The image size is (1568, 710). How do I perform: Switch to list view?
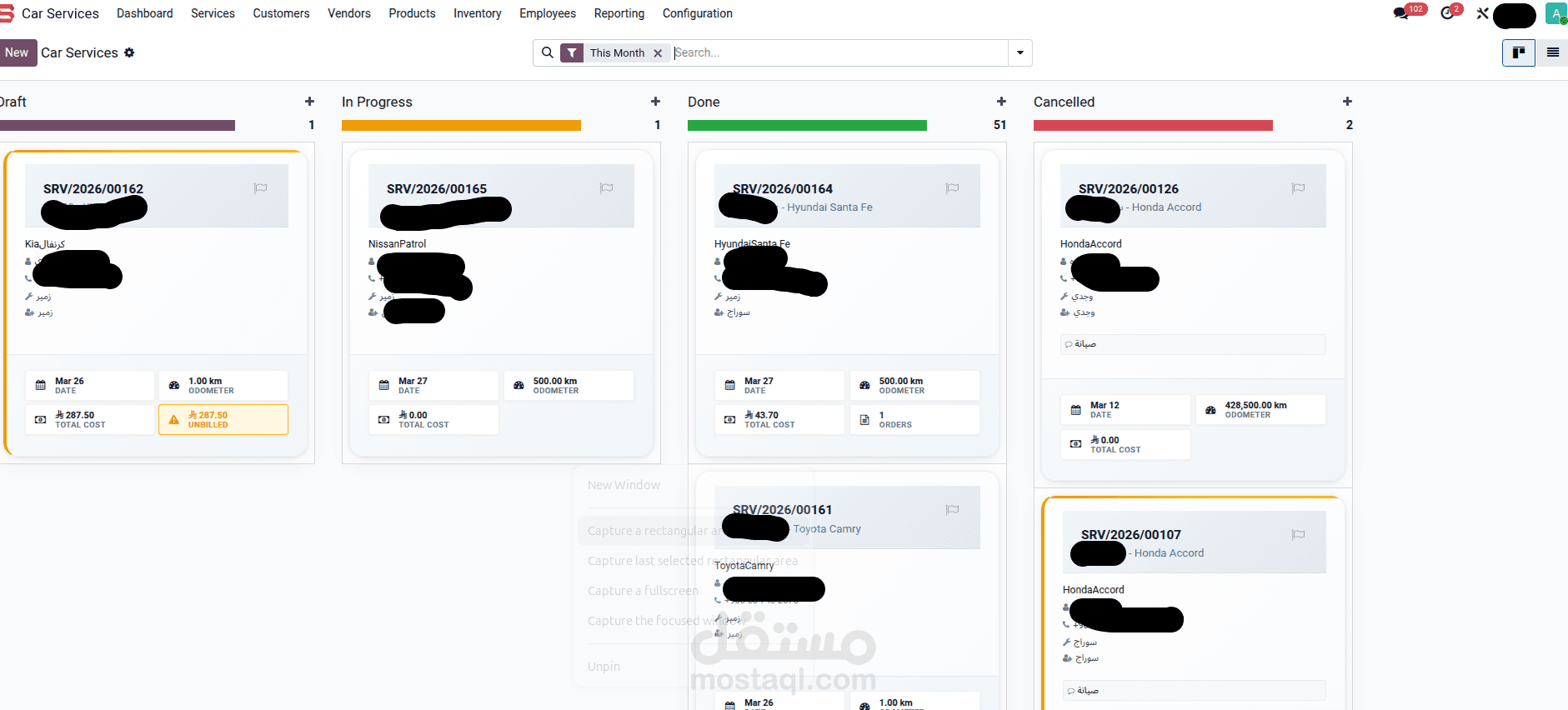pos(1552,52)
